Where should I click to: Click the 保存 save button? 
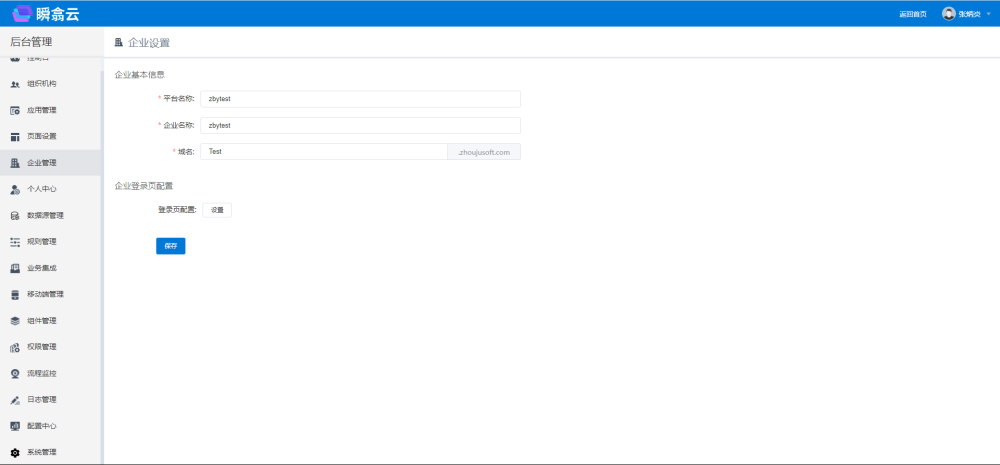tap(170, 246)
